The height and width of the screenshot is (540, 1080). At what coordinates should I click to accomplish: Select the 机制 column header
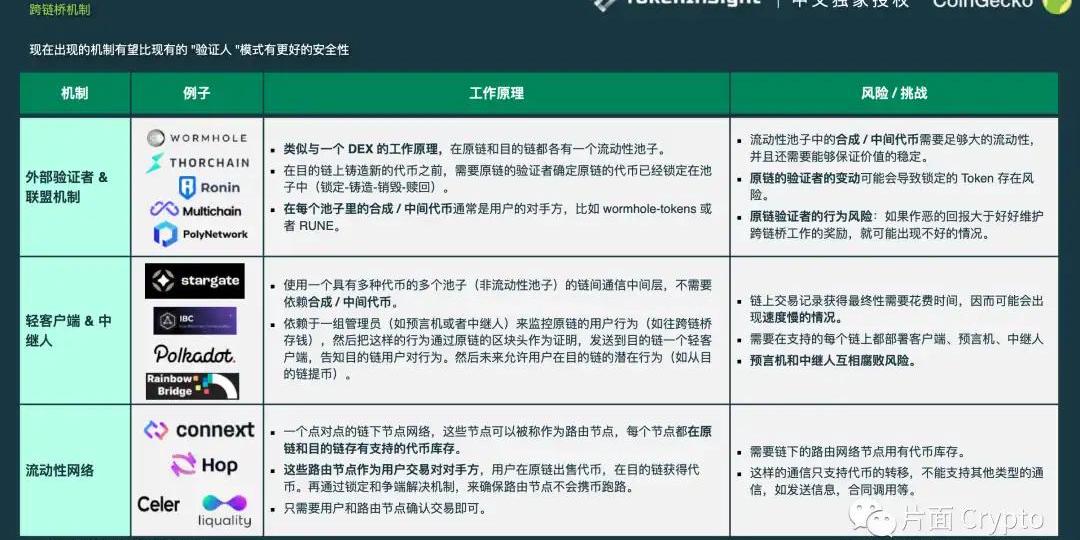tap(75, 94)
